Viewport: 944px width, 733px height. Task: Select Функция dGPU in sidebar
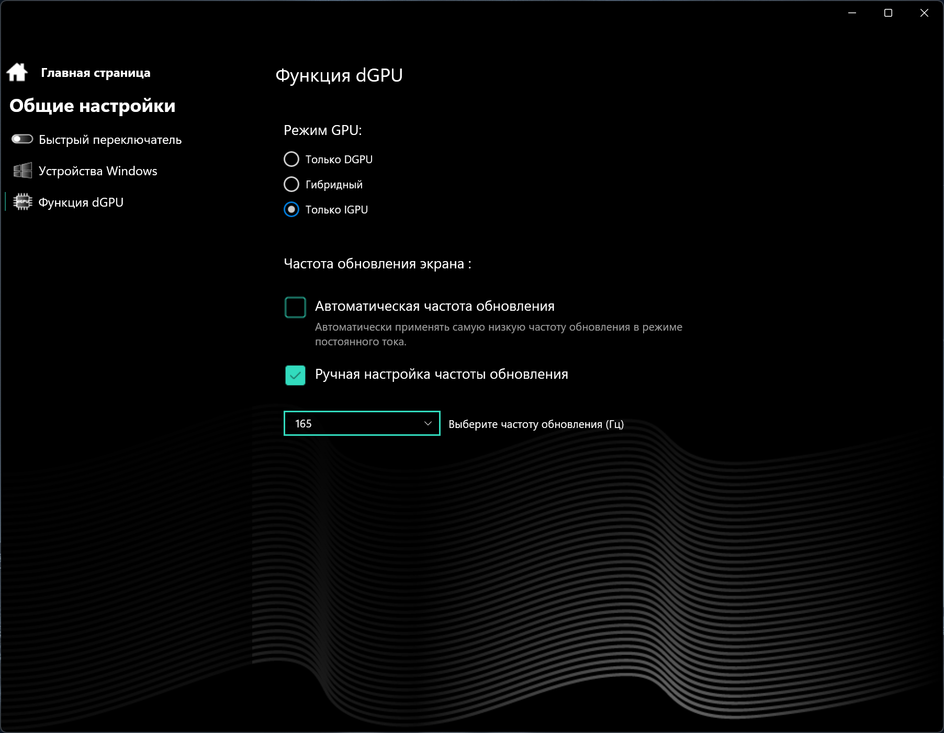pos(81,202)
